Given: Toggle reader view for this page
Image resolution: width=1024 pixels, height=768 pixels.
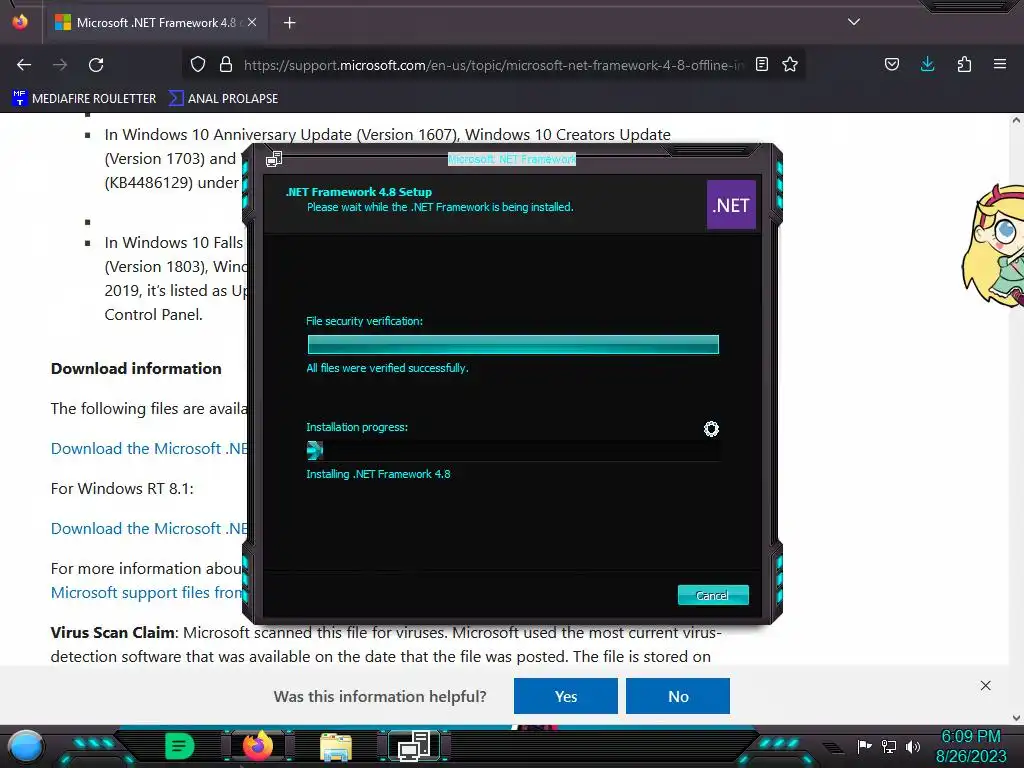Looking at the screenshot, I should (761, 65).
